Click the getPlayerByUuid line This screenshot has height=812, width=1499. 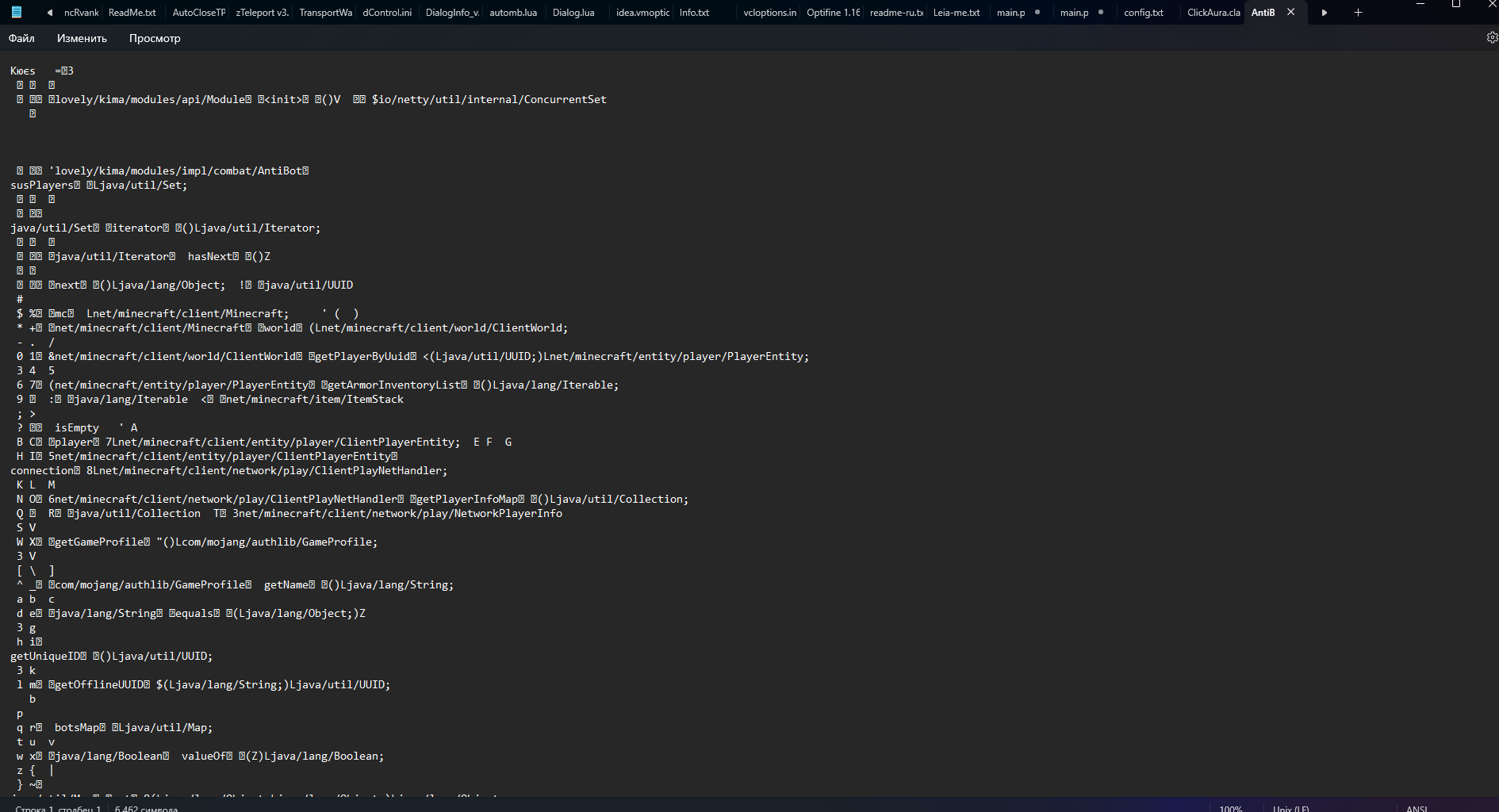(x=412, y=356)
